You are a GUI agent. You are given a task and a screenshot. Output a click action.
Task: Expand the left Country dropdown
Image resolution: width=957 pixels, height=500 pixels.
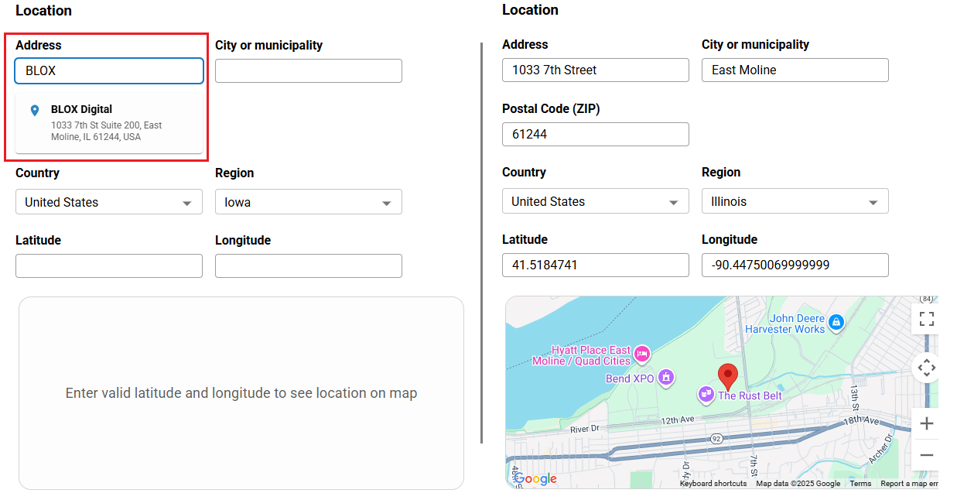(x=108, y=202)
